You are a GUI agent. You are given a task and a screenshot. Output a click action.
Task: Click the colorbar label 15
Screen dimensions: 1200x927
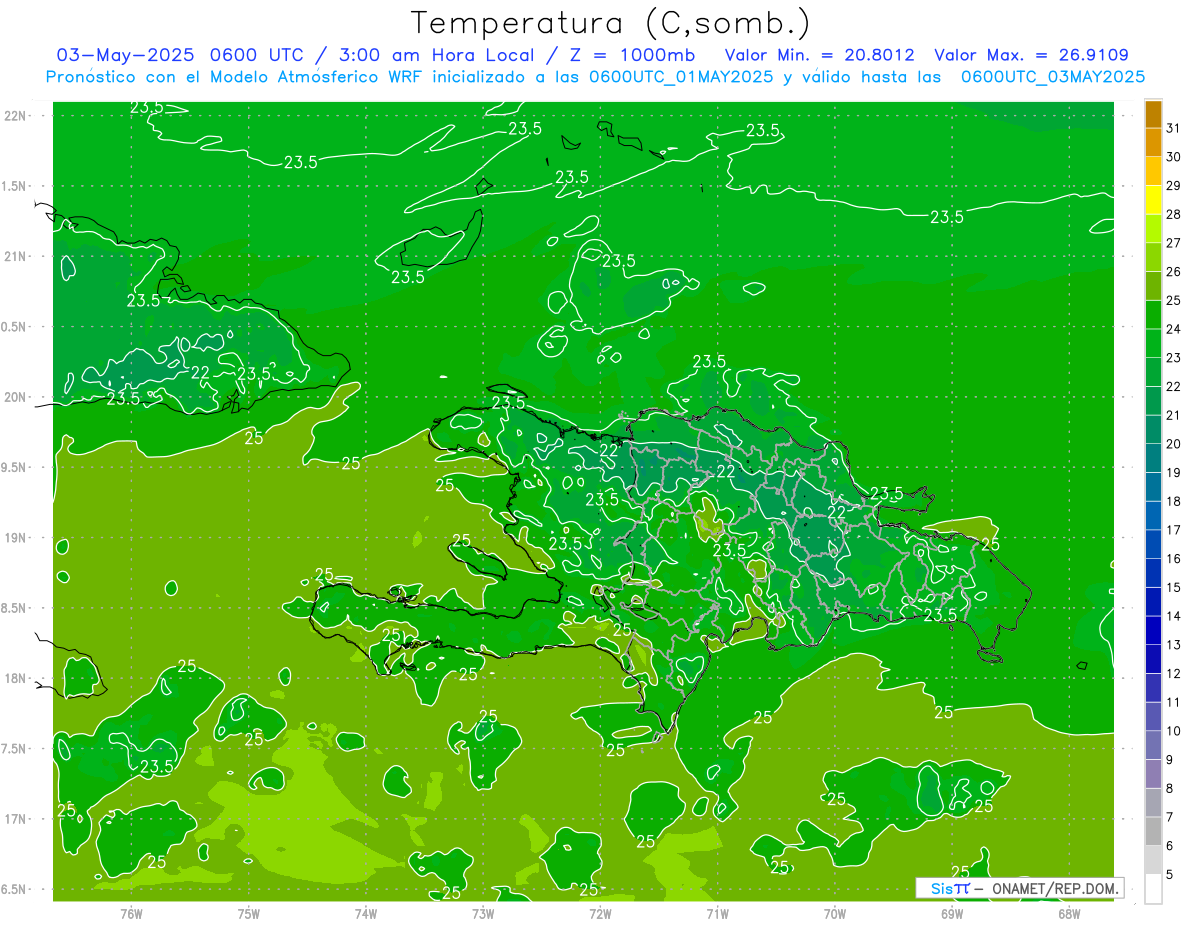click(x=1173, y=587)
